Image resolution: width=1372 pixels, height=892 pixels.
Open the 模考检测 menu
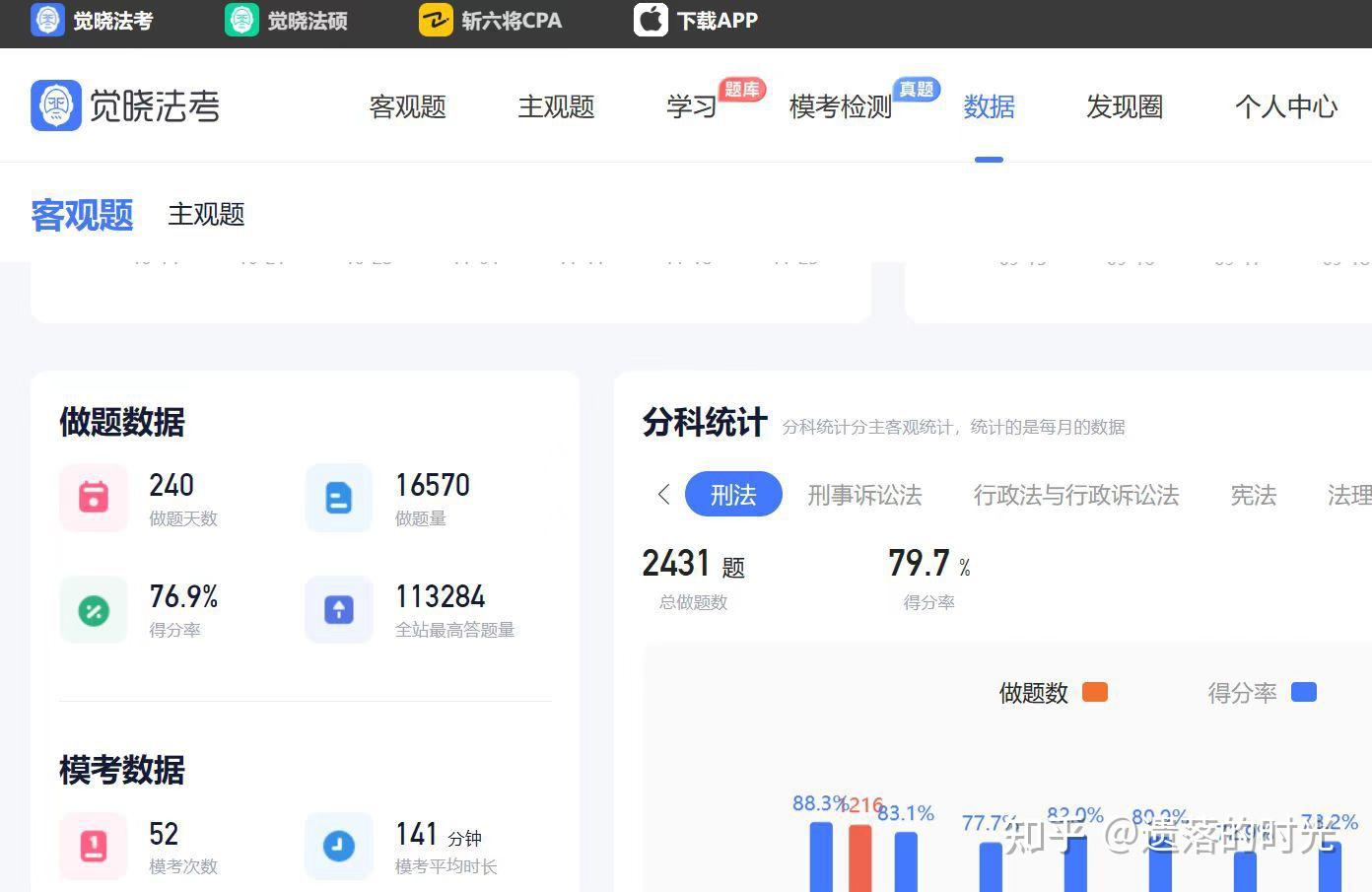coord(840,106)
